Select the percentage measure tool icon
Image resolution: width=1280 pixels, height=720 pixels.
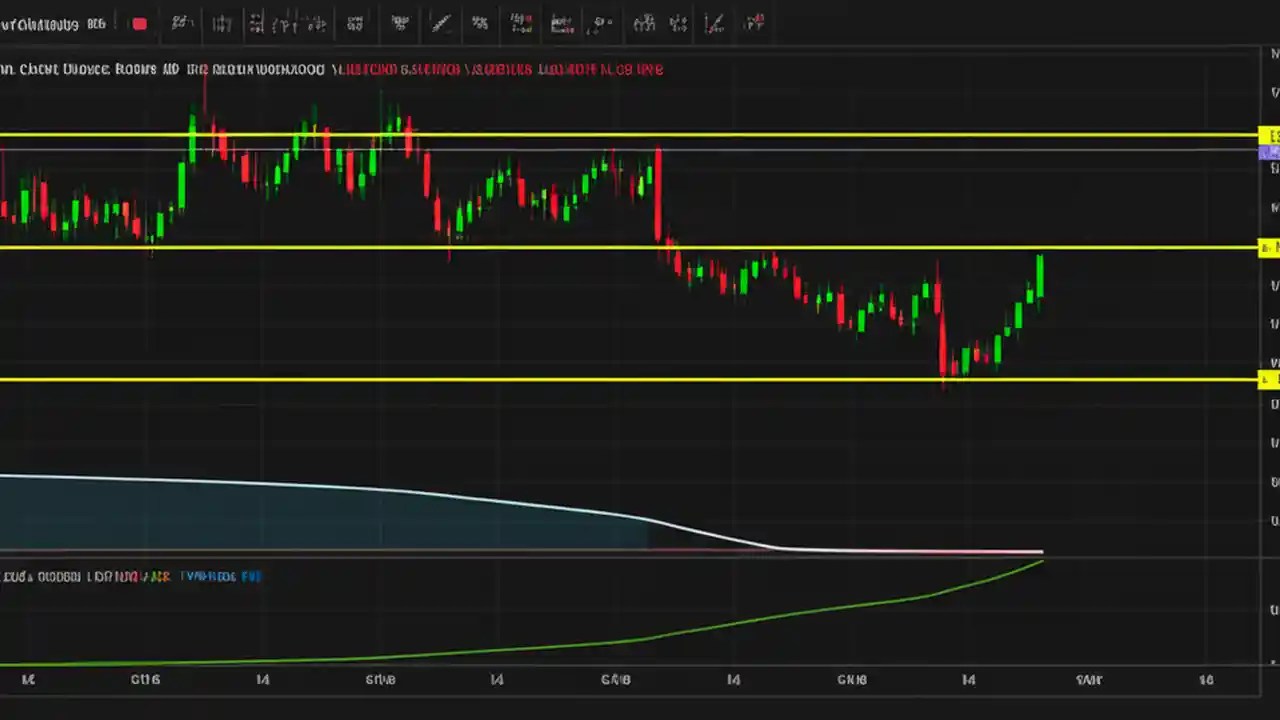[x=480, y=24]
